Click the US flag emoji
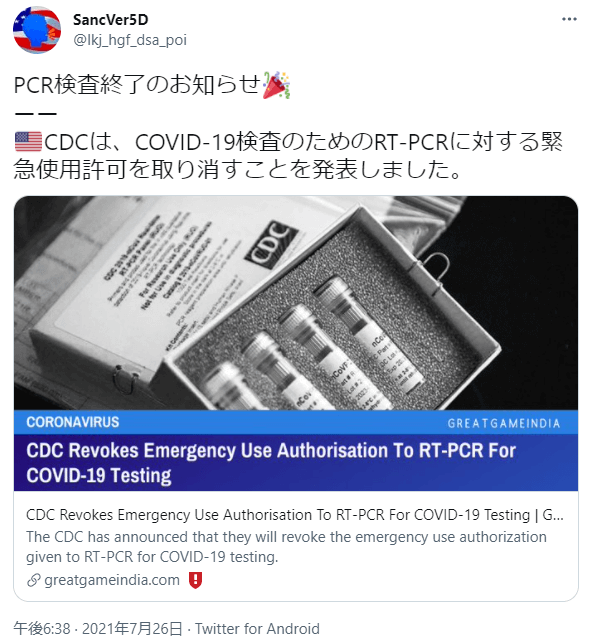The height and width of the screenshot is (644, 591). point(28,142)
